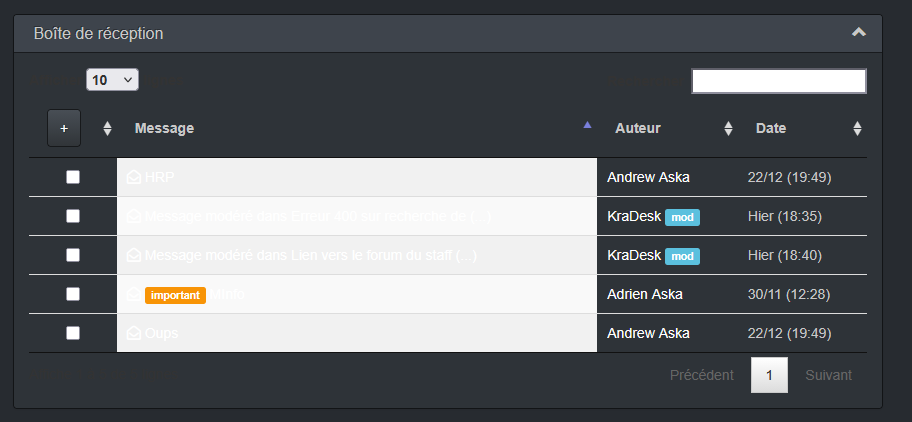This screenshot has height=422, width=912.
Task: Open message modéré dans Lien vers le forum
Action: coord(310,255)
